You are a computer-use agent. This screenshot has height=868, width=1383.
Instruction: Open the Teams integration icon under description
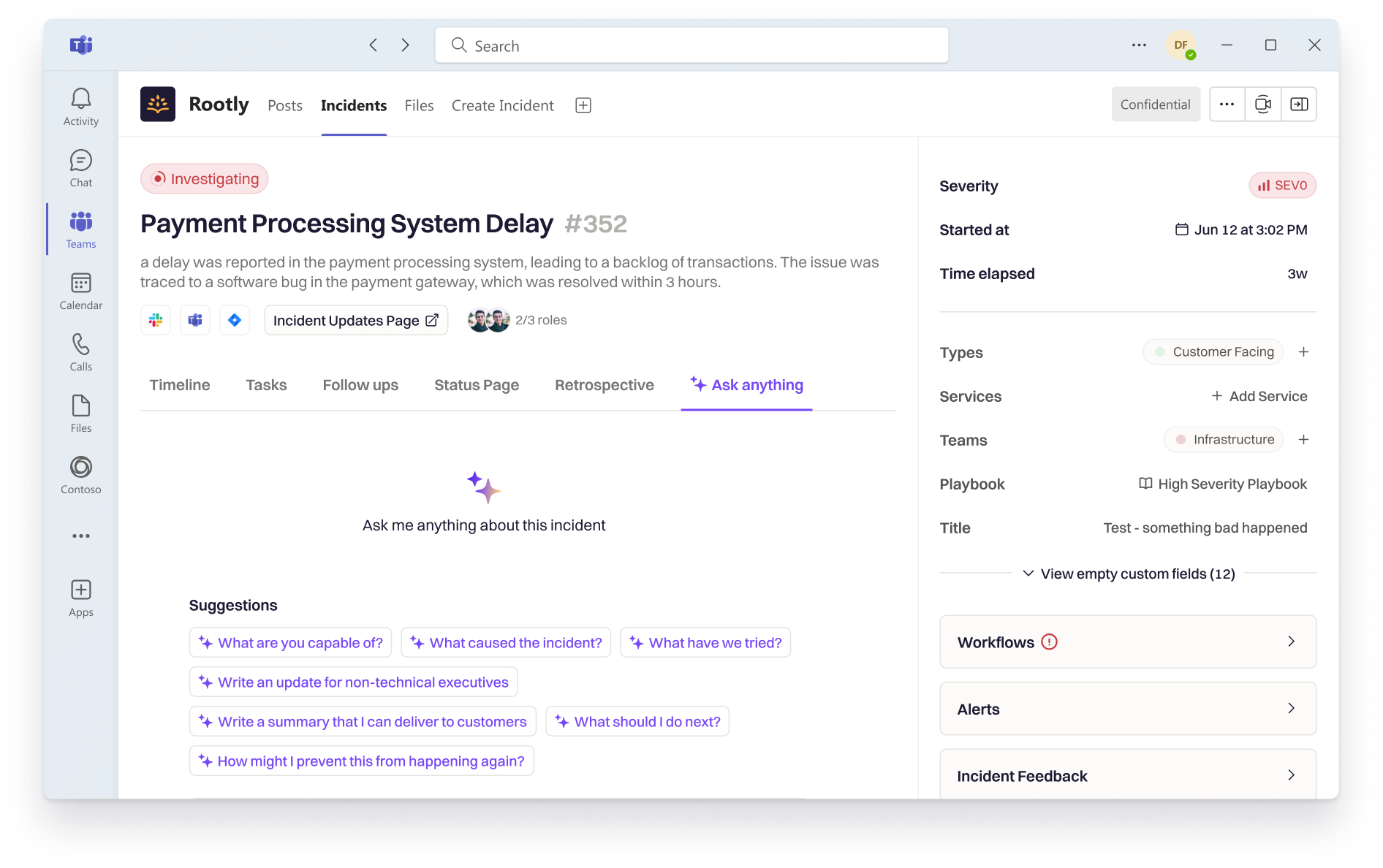195,320
